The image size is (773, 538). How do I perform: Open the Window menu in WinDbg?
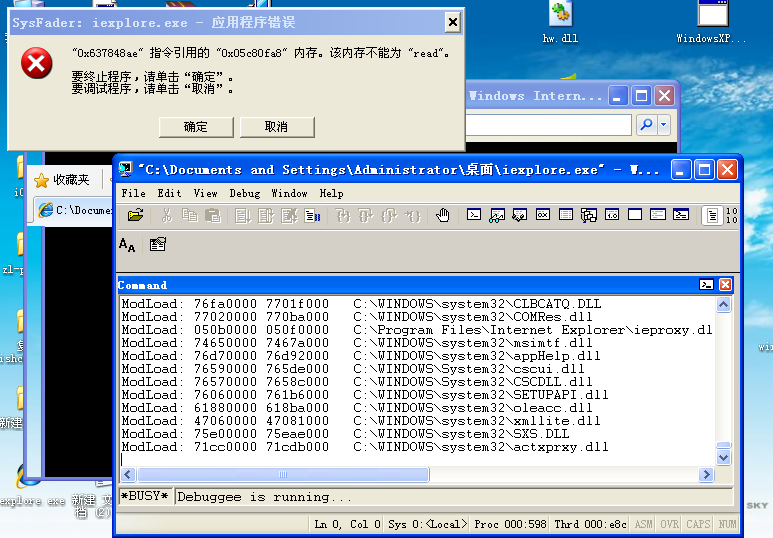[x=289, y=193]
